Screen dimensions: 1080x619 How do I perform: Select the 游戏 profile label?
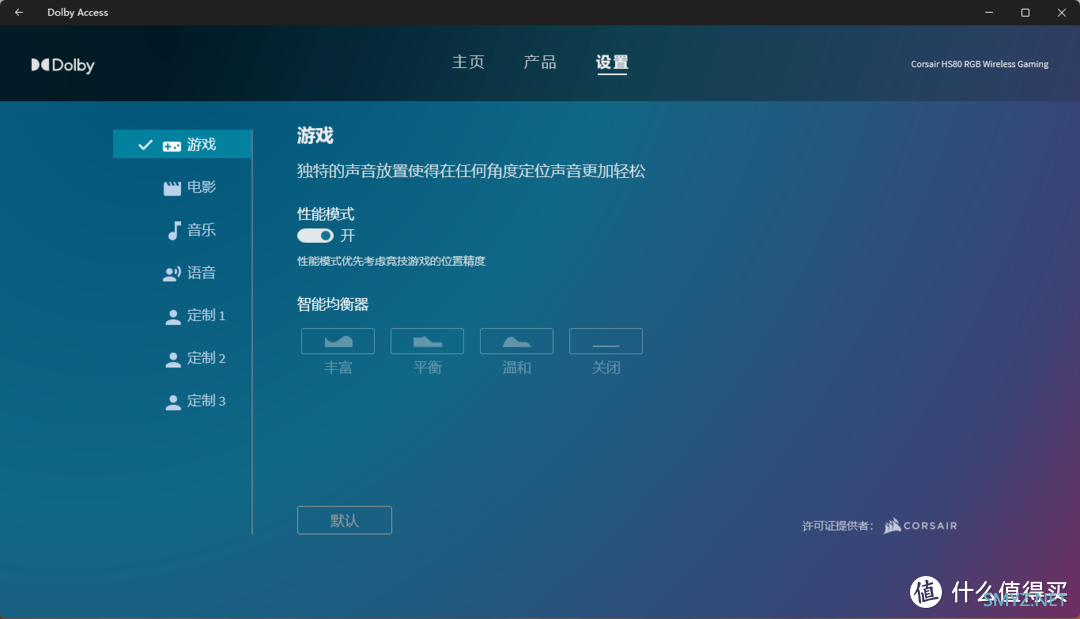pos(202,145)
